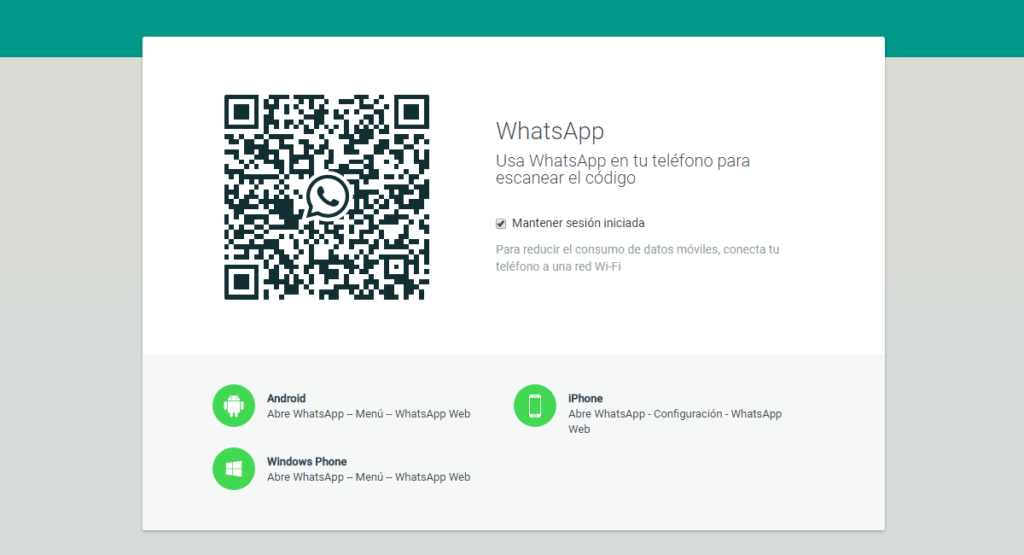
Task: Click the Windows Phone 'Abre WhatsApp' instructions
Action: point(368,477)
